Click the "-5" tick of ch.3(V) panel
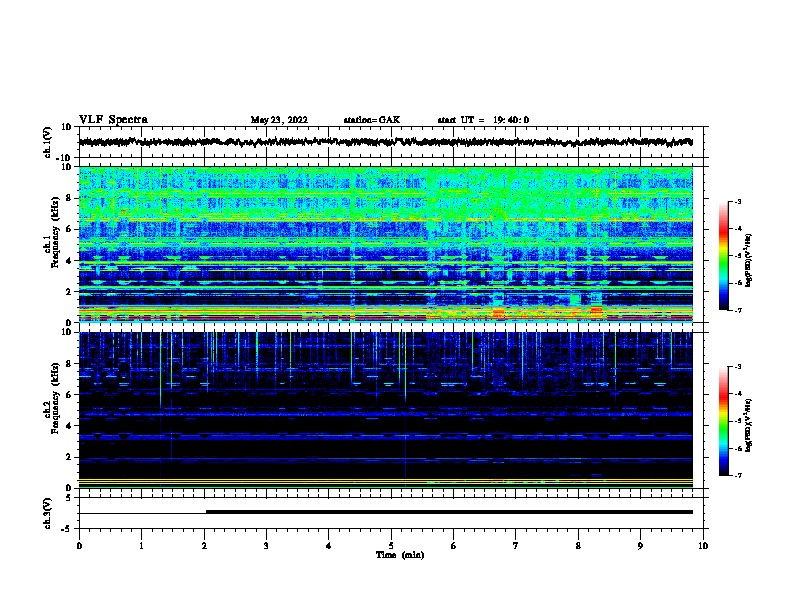 [x=67, y=529]
